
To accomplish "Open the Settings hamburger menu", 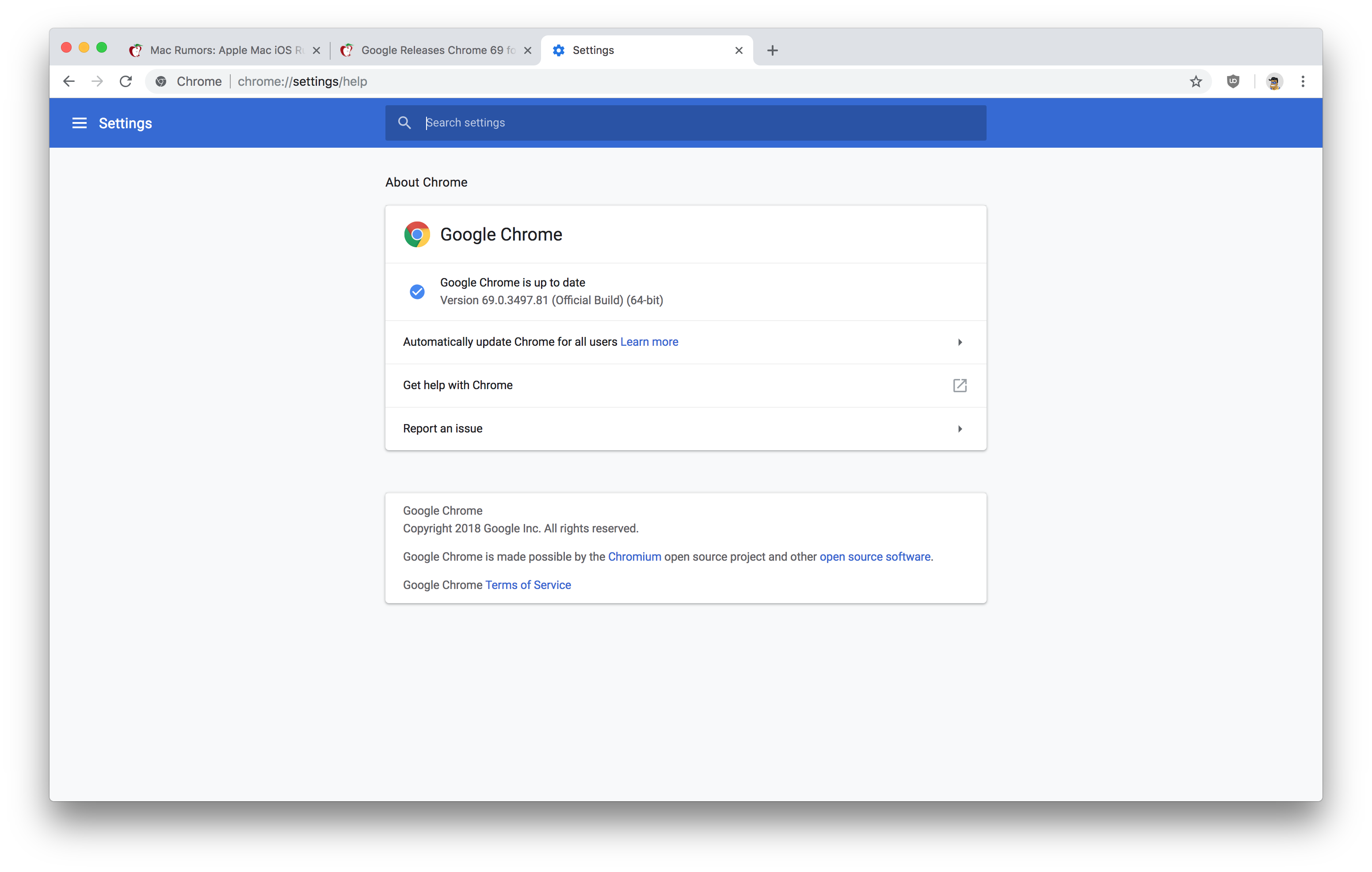I will (79, 123).
